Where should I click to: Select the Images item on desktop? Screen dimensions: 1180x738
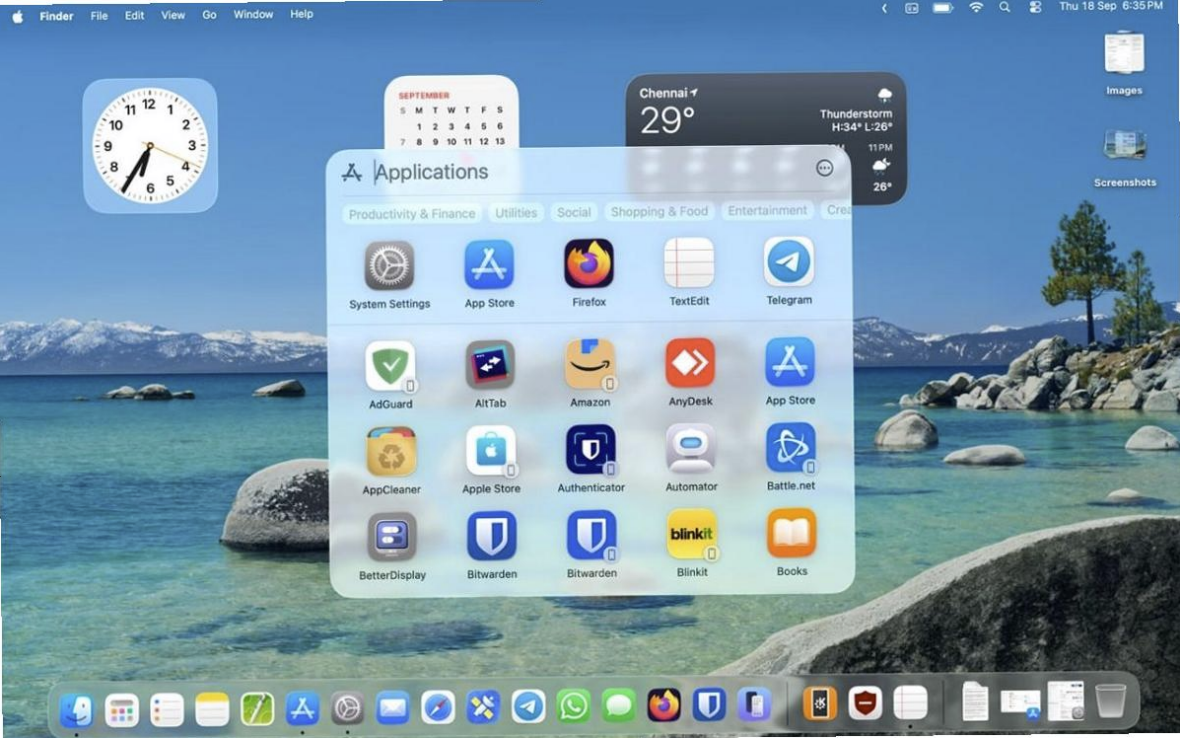pyautogui.click(x=1124, y=63)
